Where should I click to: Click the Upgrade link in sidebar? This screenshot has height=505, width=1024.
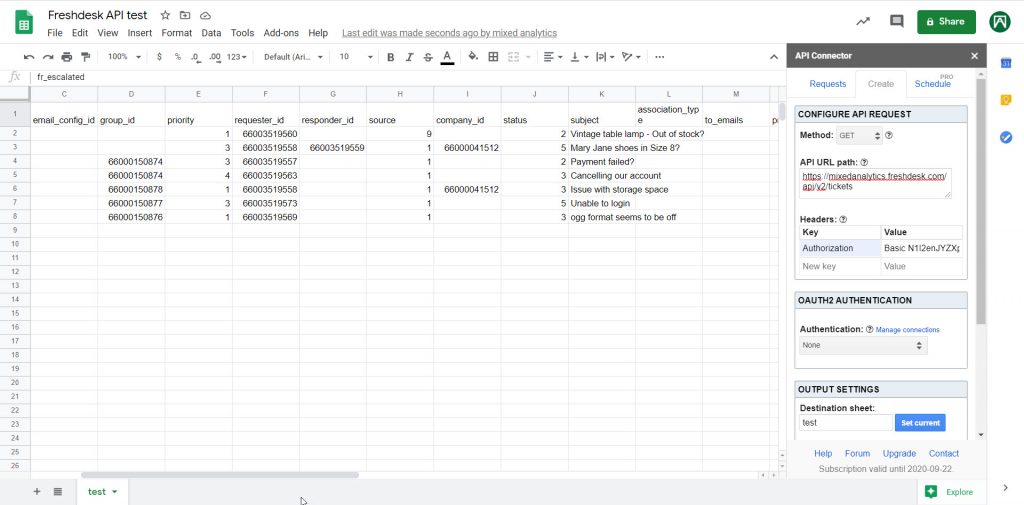click(x=899, y=453)
